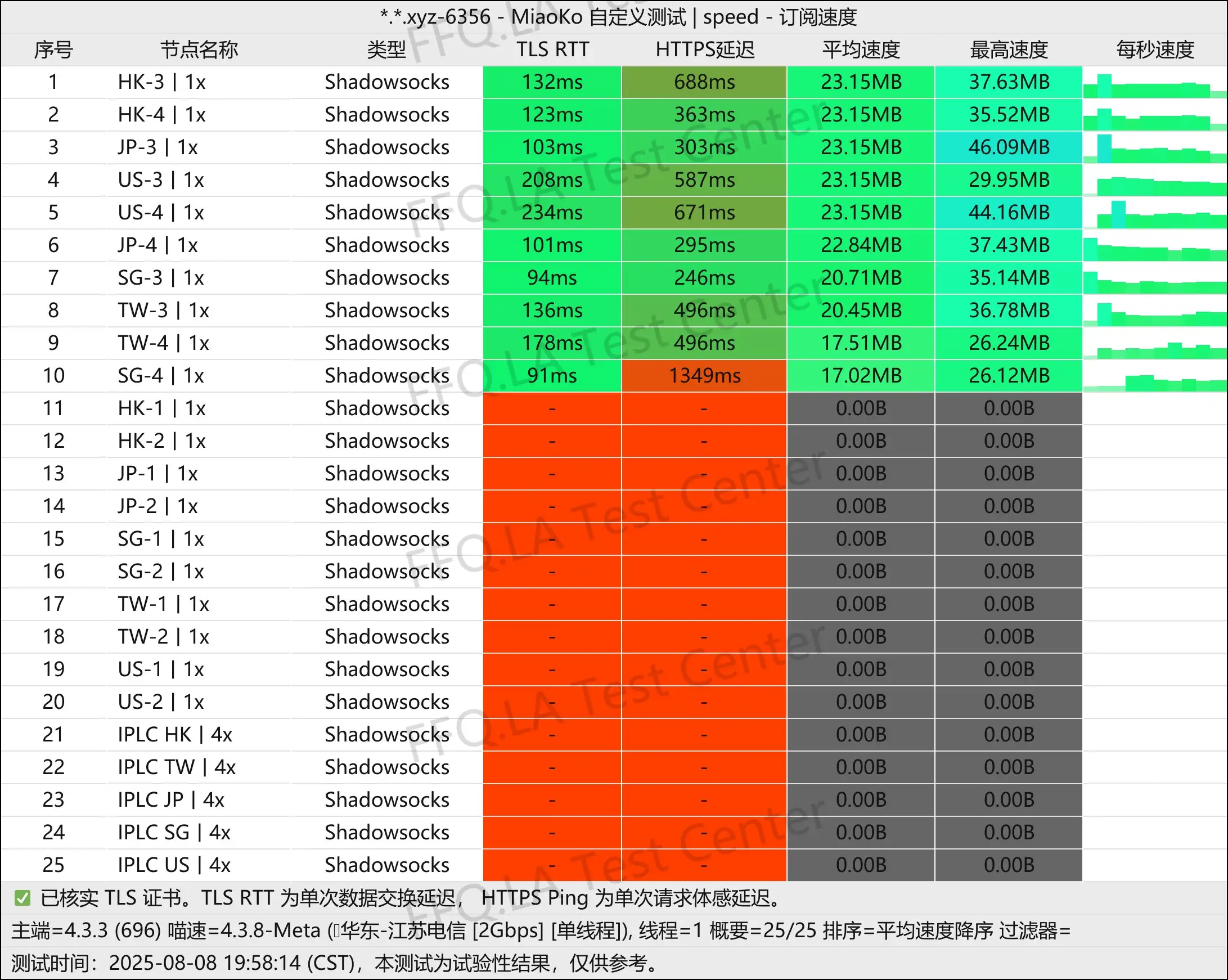
Task: Click the HTTPS延迟 column header
Action: click(x=704, y=50)
